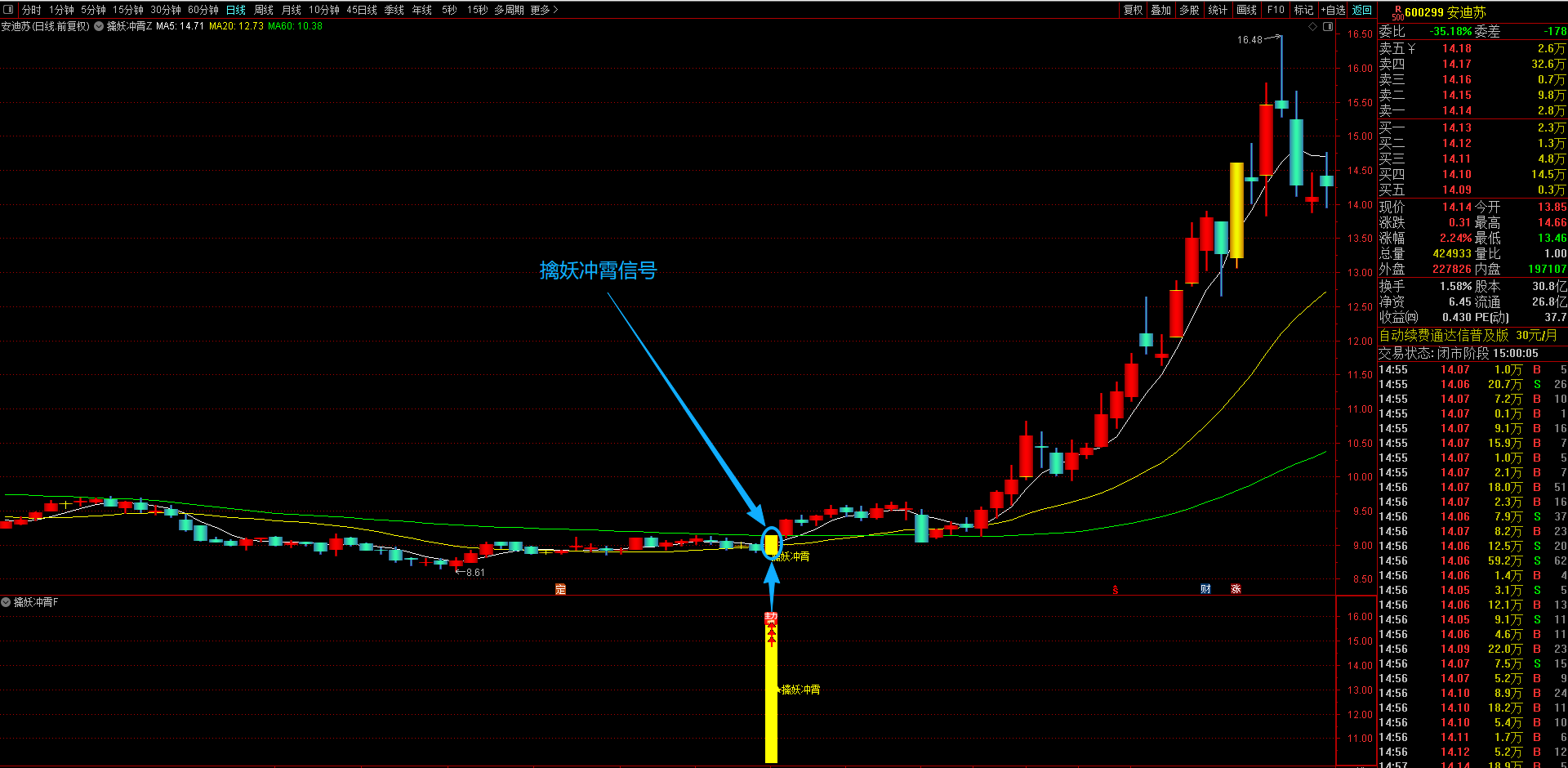1568x768 pixels.
Task: Click the MA5: 14.71 label
Action: click(x=180, y=26)
